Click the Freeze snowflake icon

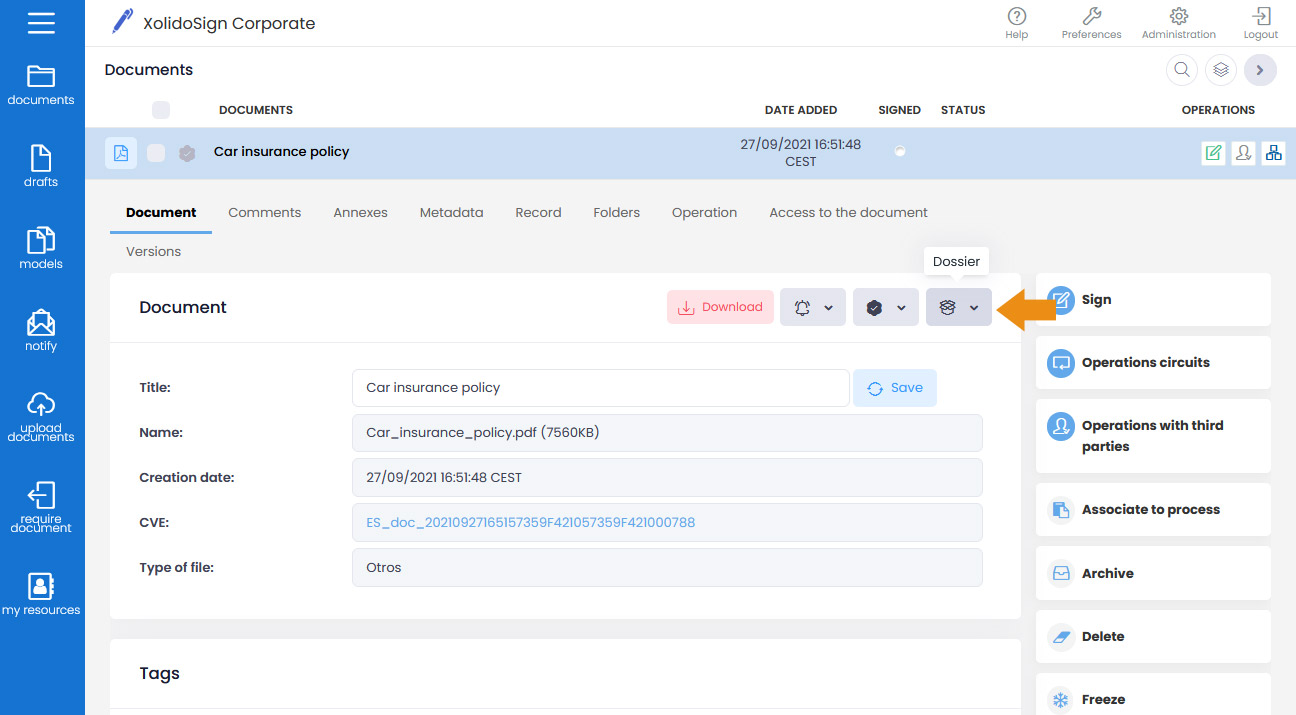point(1060,699)
